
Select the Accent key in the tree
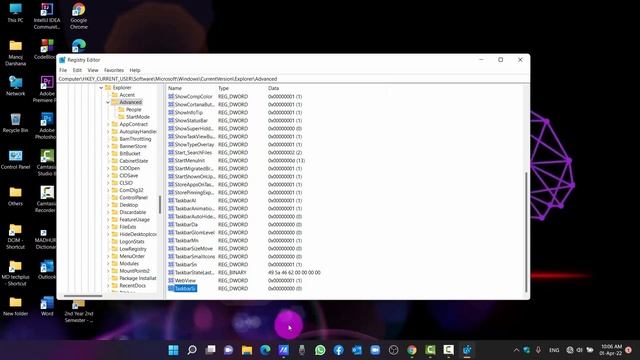coord(127,95)
